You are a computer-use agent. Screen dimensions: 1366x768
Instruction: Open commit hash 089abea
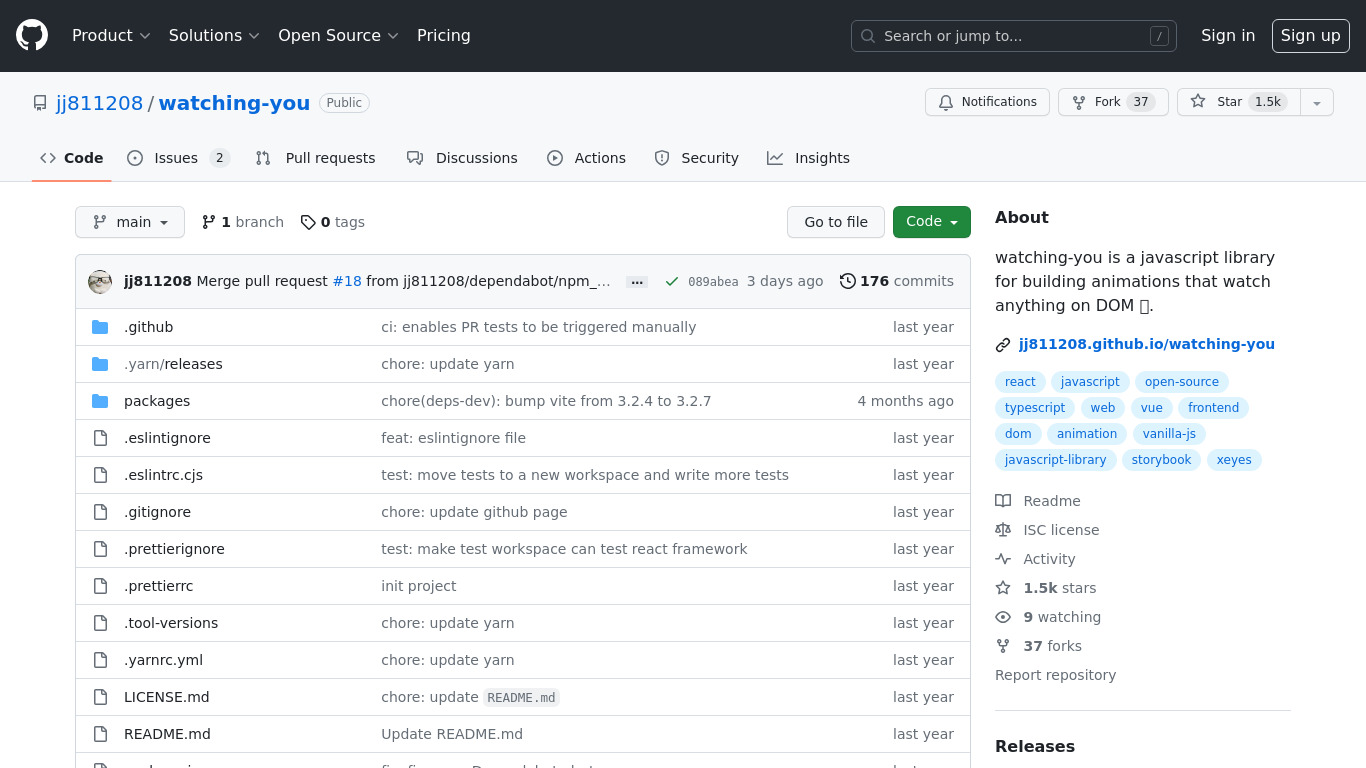point(713,282)
